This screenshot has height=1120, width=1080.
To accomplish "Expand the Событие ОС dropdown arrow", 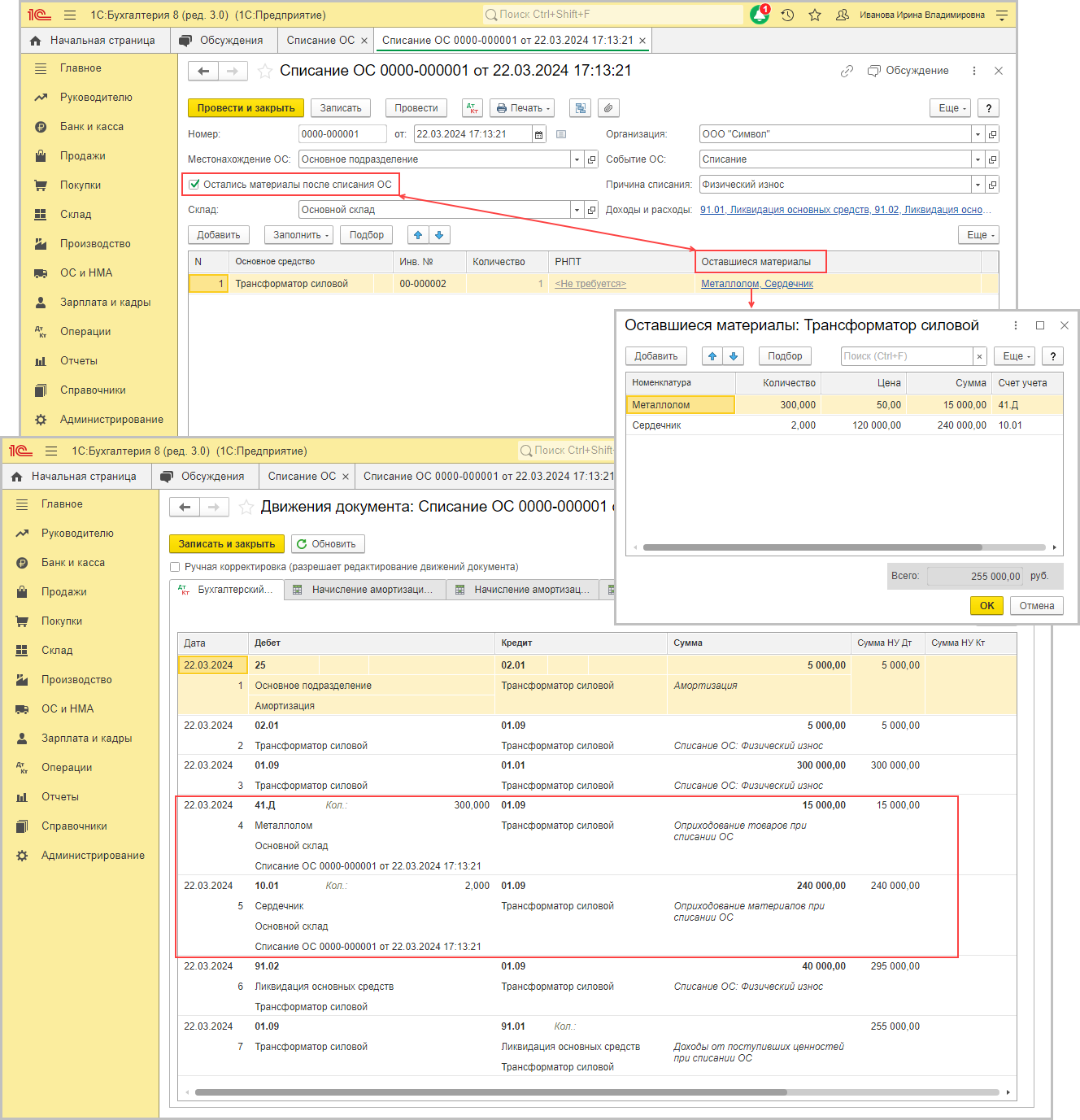I will [978, 159].
